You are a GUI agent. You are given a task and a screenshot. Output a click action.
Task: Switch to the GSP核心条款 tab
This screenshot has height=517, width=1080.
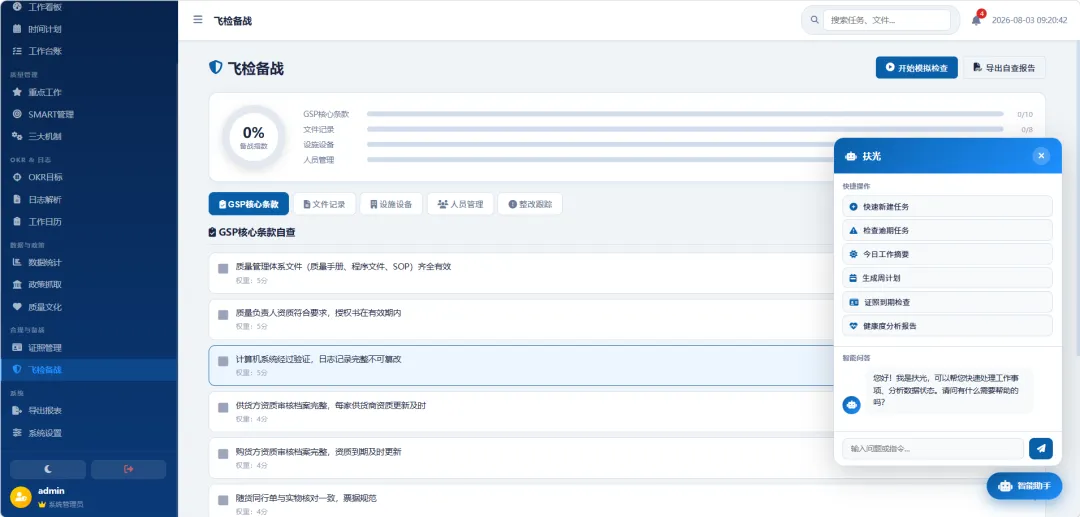249,204
